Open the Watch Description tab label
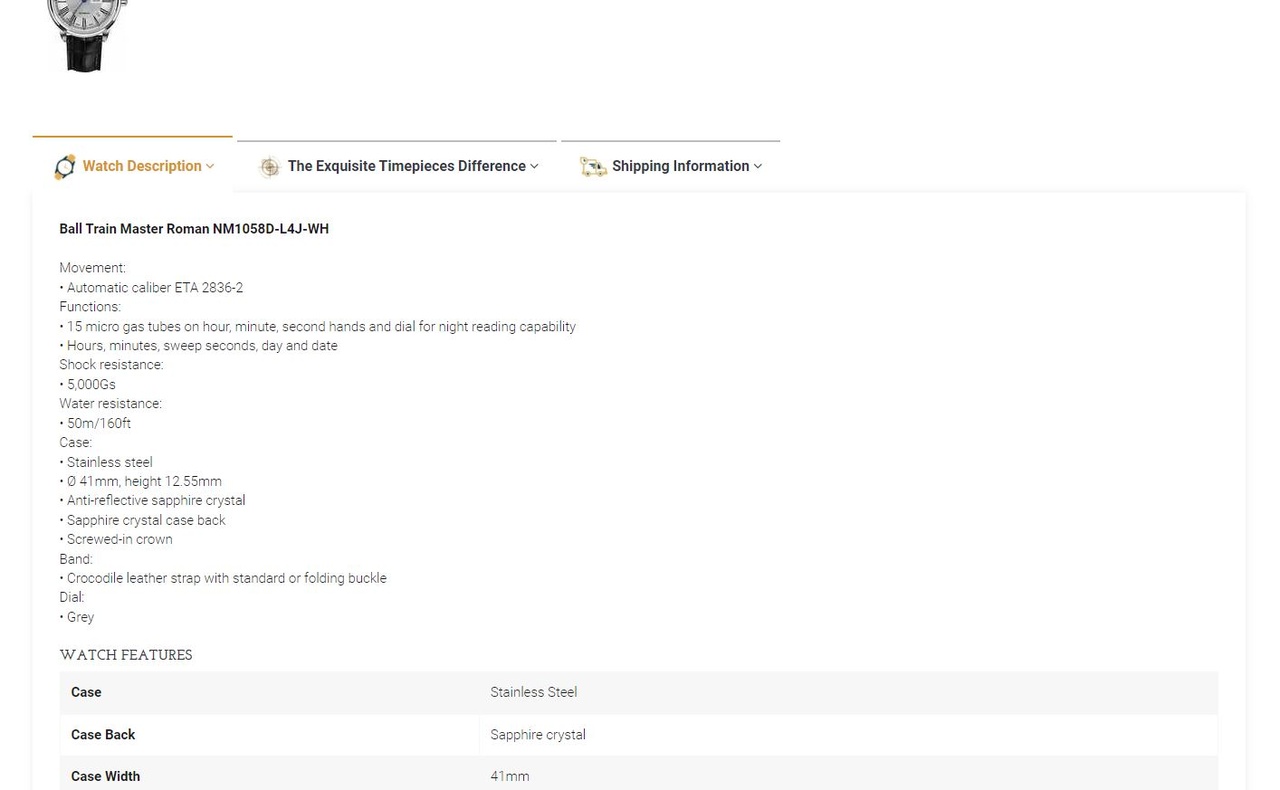The width and height of the screenshot is (1280, 790). pyautogui.click(x=142, y=166)
